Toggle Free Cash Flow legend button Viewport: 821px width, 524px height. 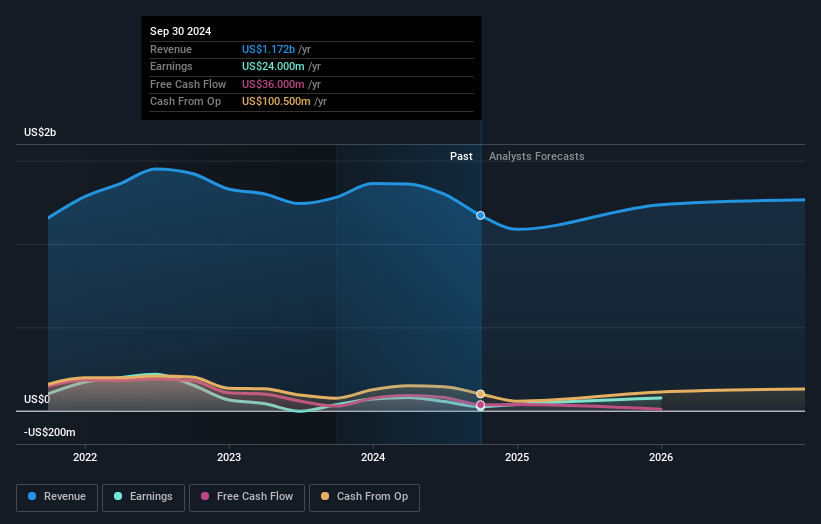point(247,497)
